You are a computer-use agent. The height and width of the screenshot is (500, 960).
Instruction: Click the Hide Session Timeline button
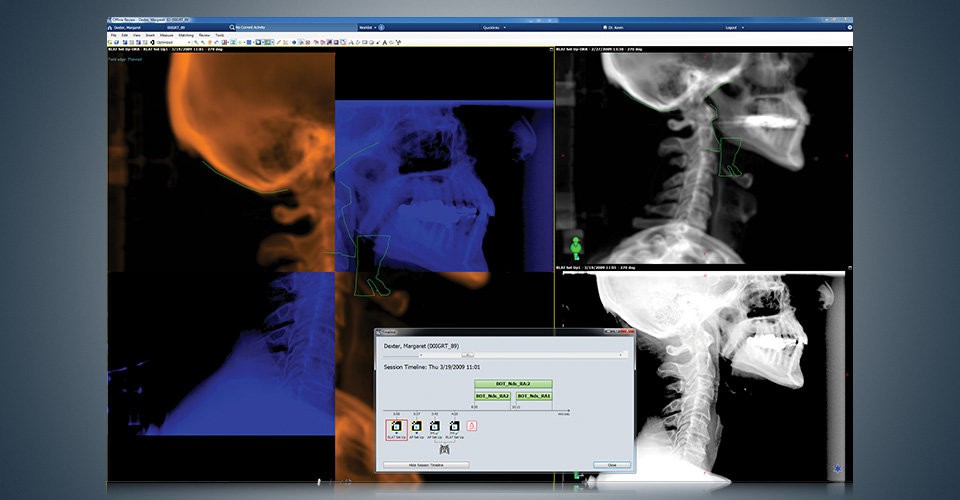[x=426, y=465]
